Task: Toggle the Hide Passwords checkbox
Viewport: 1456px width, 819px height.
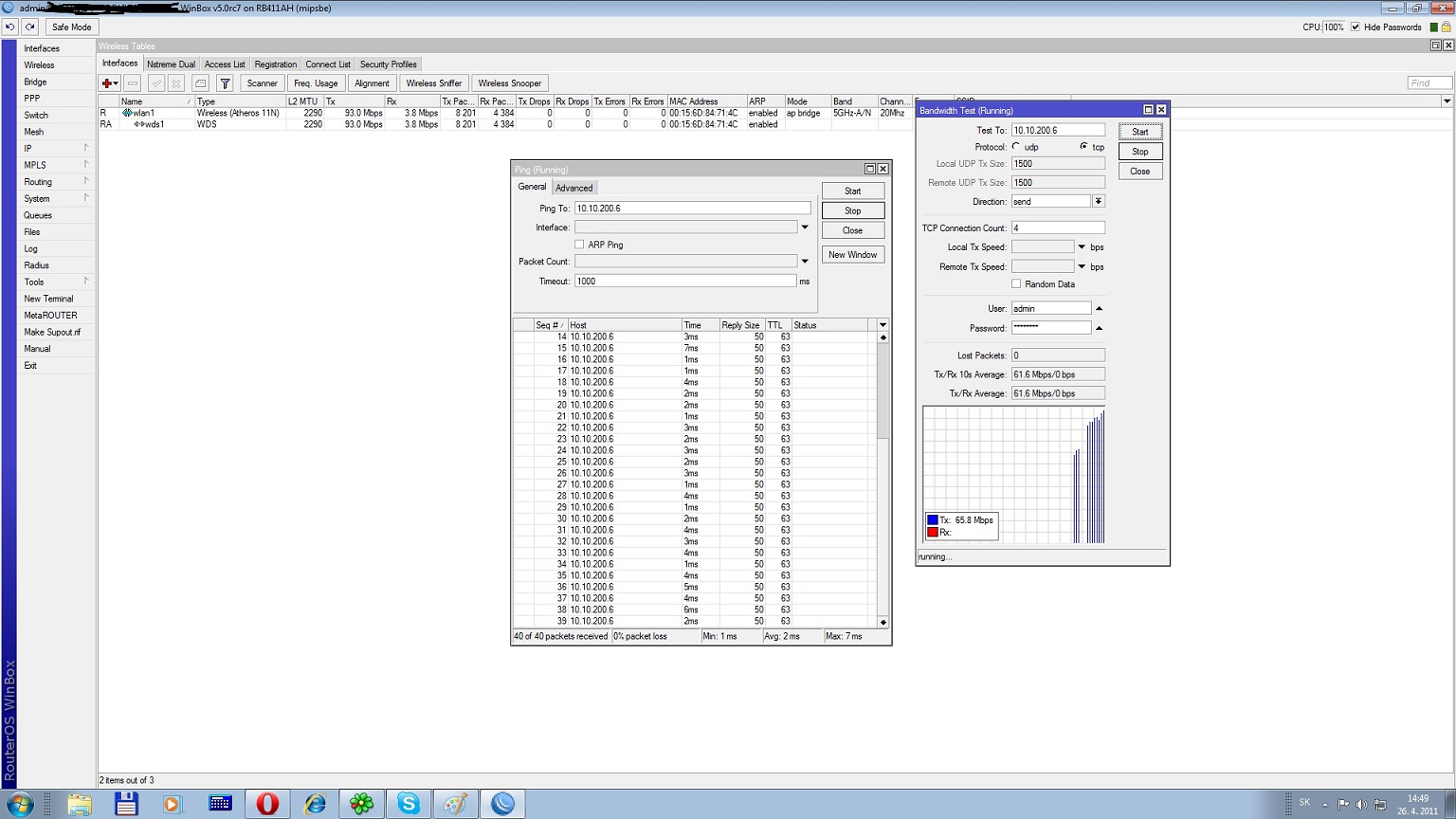Action: 1355,27
